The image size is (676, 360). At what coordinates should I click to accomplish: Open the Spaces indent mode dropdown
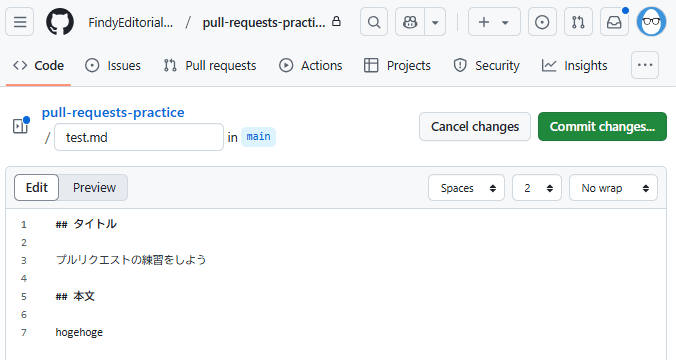(466, 188)
